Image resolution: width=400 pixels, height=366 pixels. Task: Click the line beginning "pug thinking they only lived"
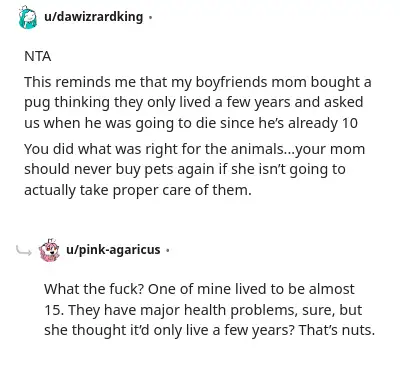(x=194, y=103)
